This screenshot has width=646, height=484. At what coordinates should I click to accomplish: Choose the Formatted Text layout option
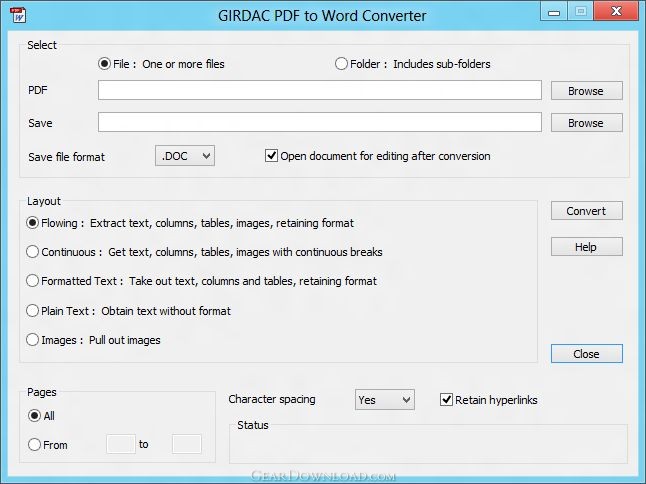tap(201, 281)
